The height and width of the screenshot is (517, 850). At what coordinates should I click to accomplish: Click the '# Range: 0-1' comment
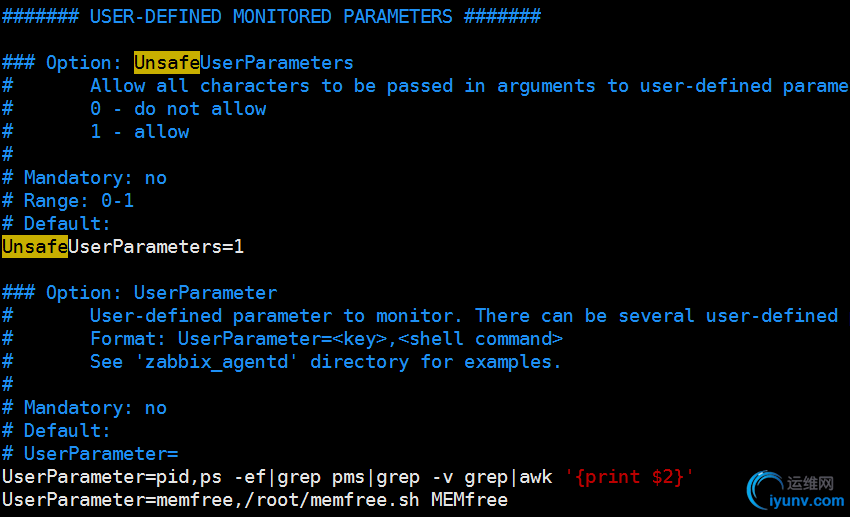pyautogui.click(x=68, y=200)
